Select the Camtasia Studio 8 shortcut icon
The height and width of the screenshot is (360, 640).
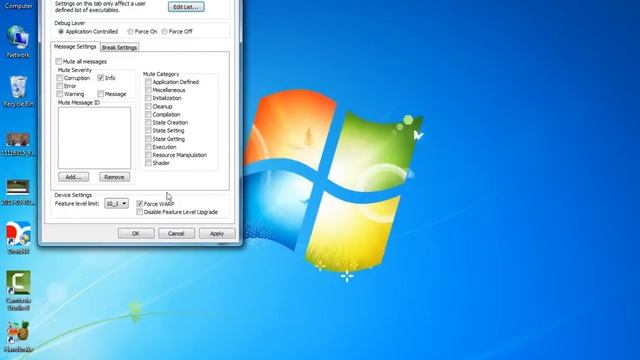(18, 290)
